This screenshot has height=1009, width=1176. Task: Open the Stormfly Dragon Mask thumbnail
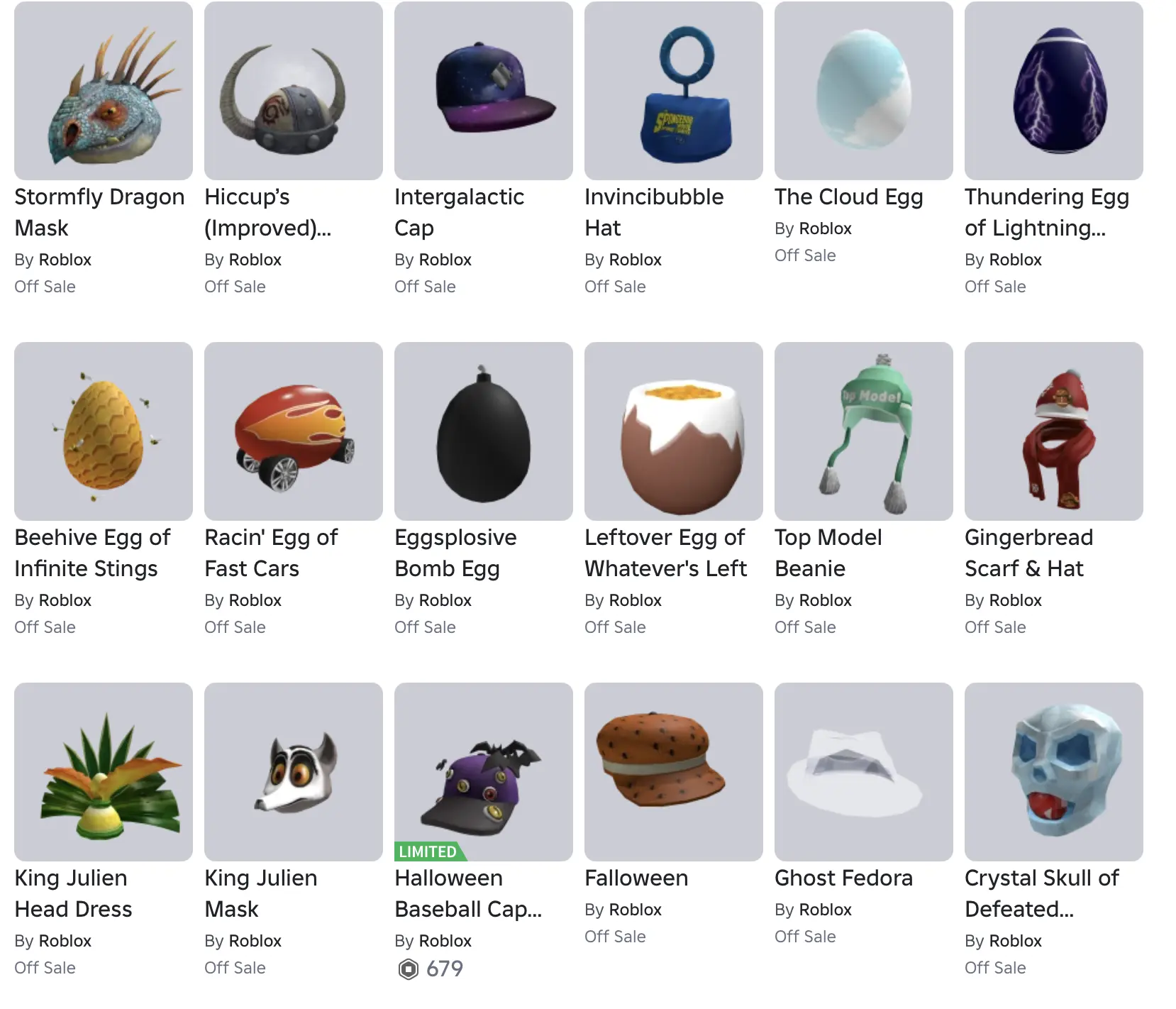coord(104,91)
